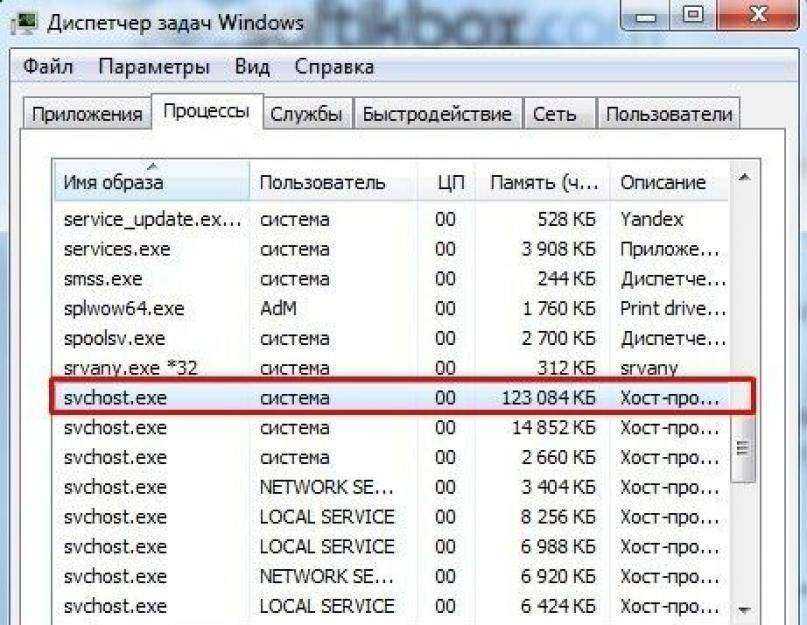807x625 pixels.
Task: Select the smss.exe process
Action: pos(391,279)
